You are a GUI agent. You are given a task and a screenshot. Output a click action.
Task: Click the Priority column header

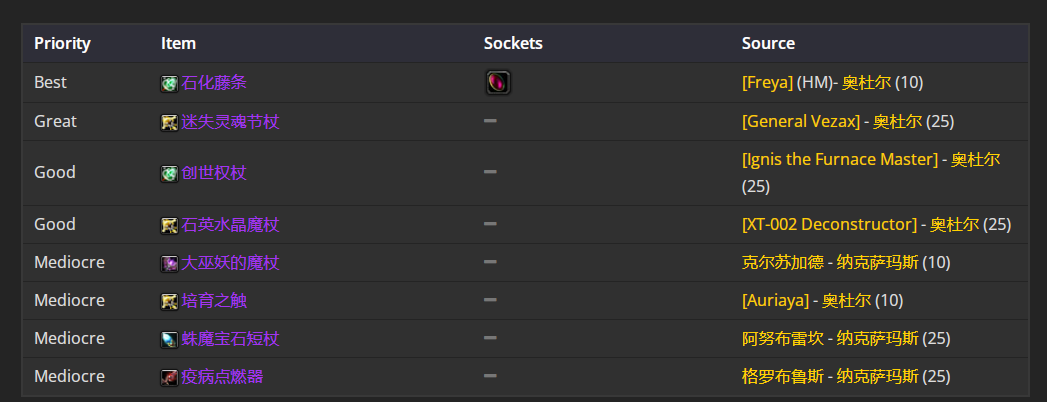pos(62,43)
